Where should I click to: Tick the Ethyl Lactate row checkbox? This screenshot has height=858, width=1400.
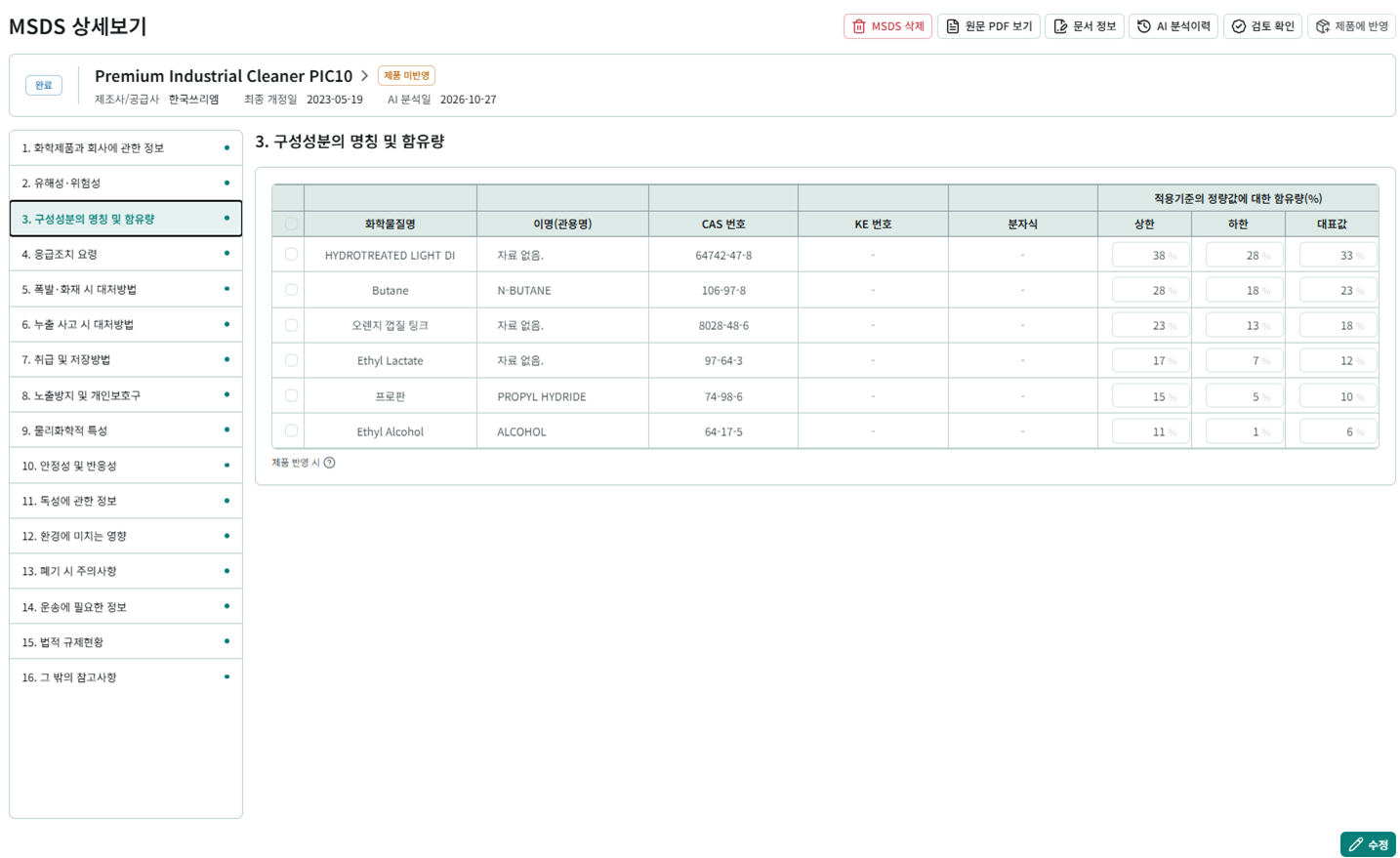click(x=291, y=360)
